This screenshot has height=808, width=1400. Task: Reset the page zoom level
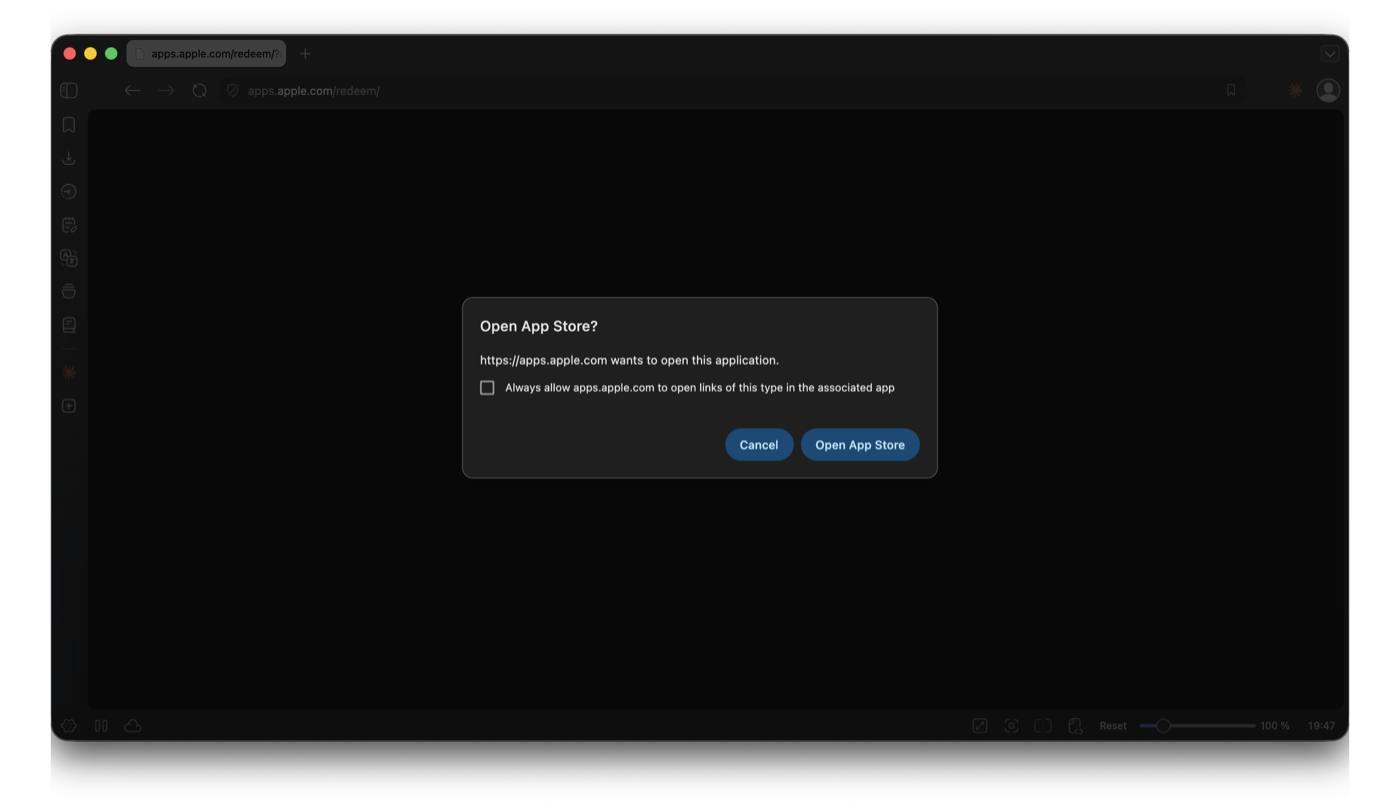(1113, 726)
